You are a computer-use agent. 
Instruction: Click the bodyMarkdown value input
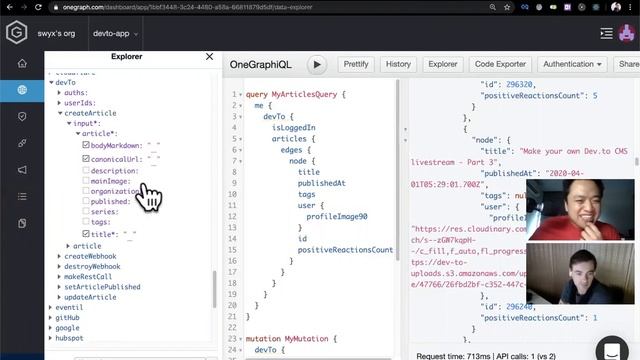coord(153,145)
